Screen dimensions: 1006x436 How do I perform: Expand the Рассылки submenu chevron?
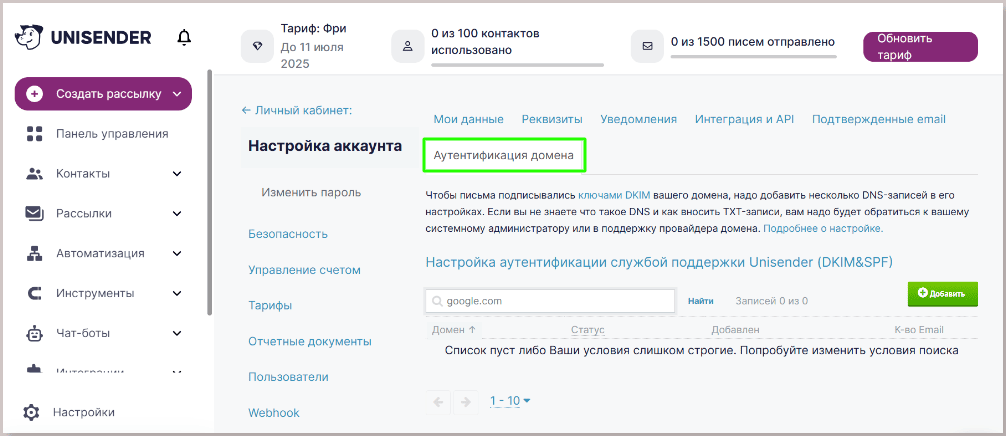point(177,214)
